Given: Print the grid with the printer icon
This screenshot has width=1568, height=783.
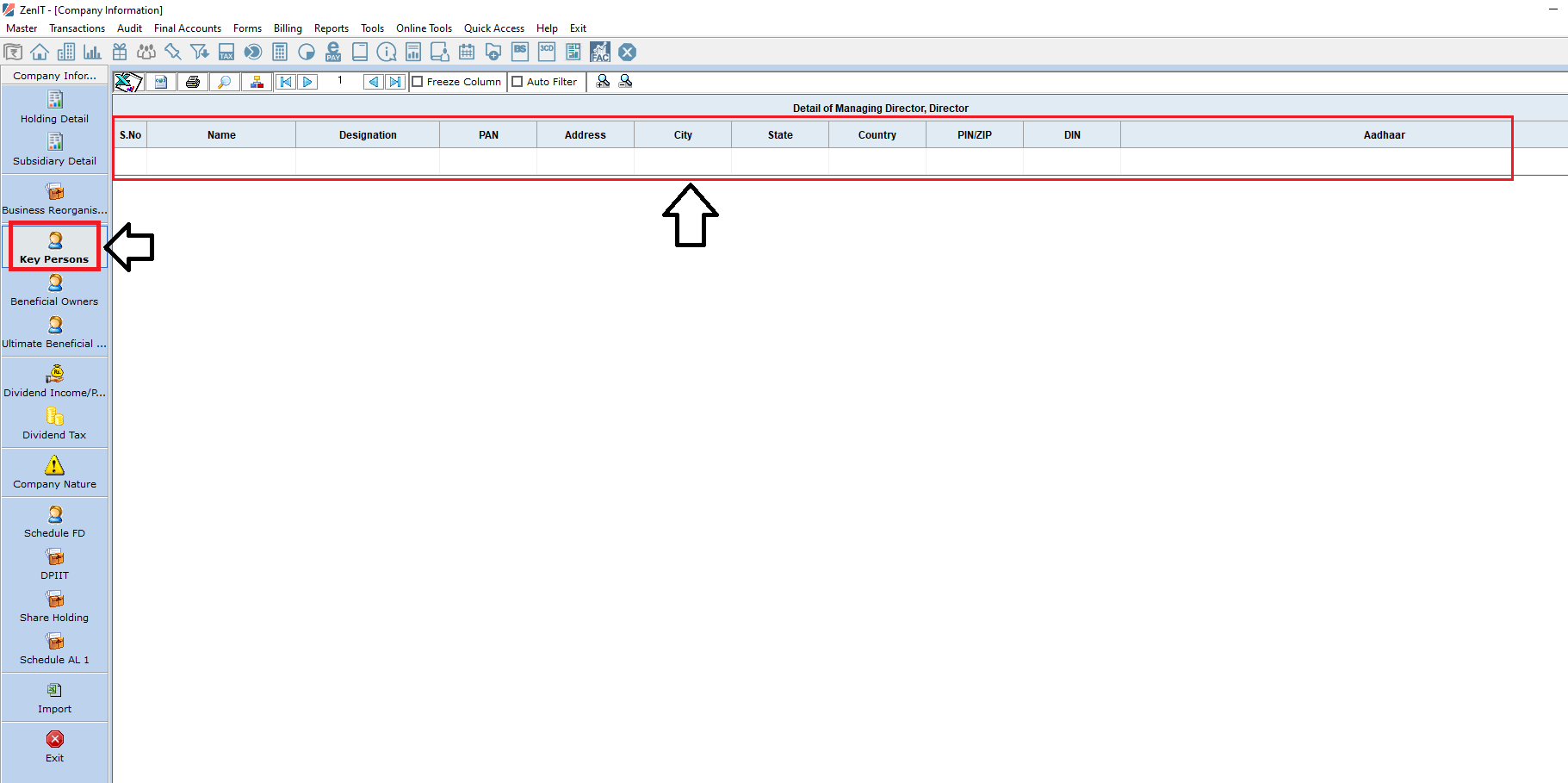Looking at the screenshot, I should (193, 82).
